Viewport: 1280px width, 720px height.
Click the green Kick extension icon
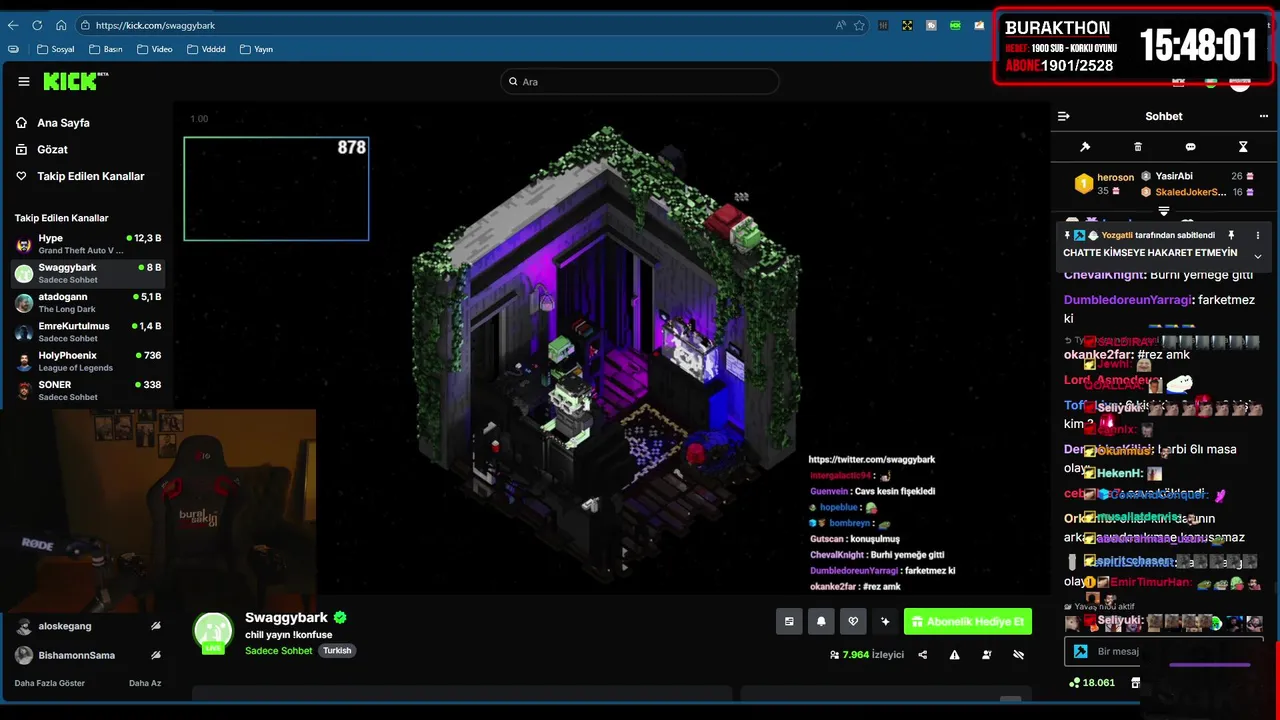click(955, 25)
